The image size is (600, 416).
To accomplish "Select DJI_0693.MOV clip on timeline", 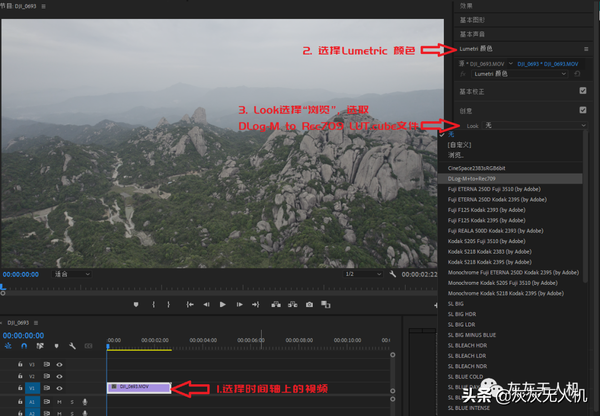I will 139,388.
